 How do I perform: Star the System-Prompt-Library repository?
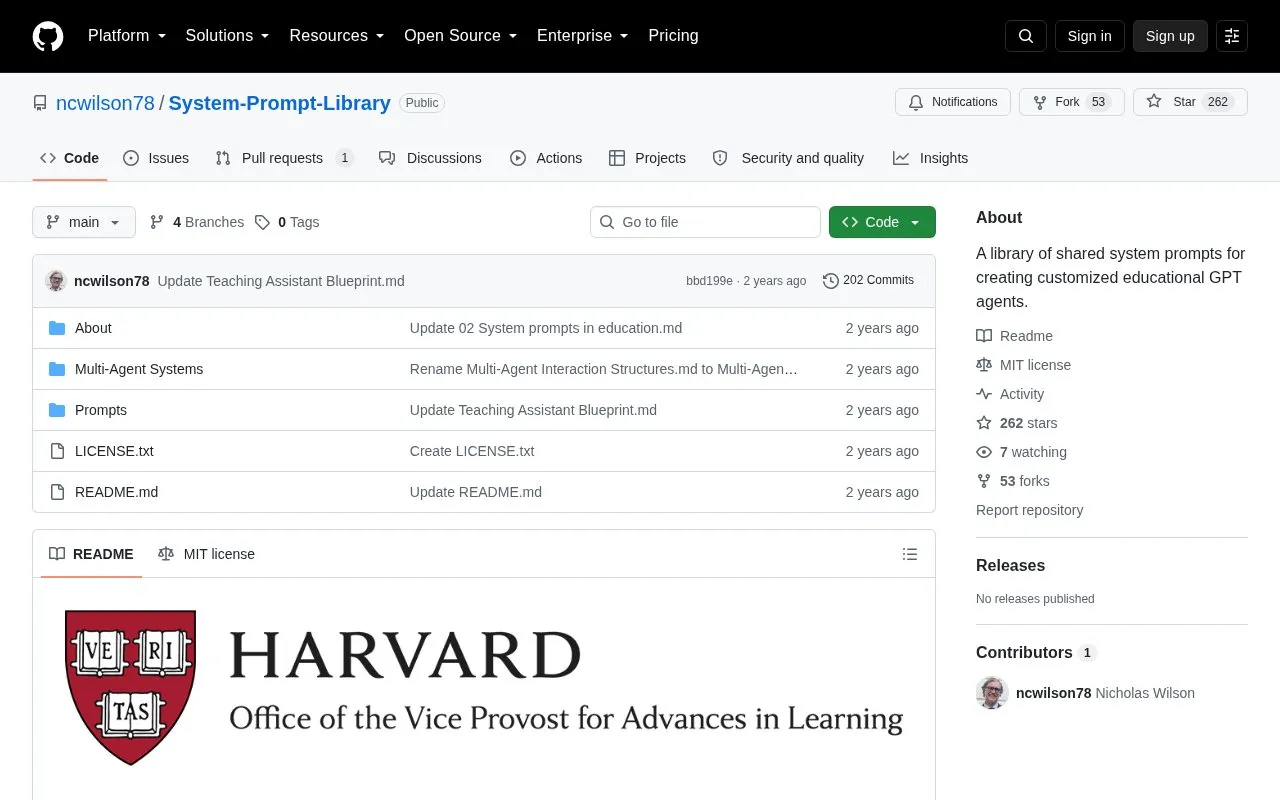click(x=1190, y=102)
